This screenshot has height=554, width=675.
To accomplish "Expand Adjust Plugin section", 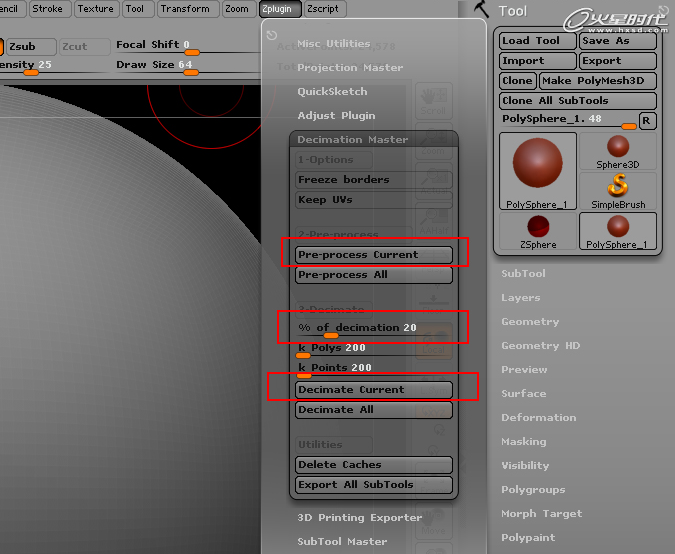I will (x=336, y=116).
